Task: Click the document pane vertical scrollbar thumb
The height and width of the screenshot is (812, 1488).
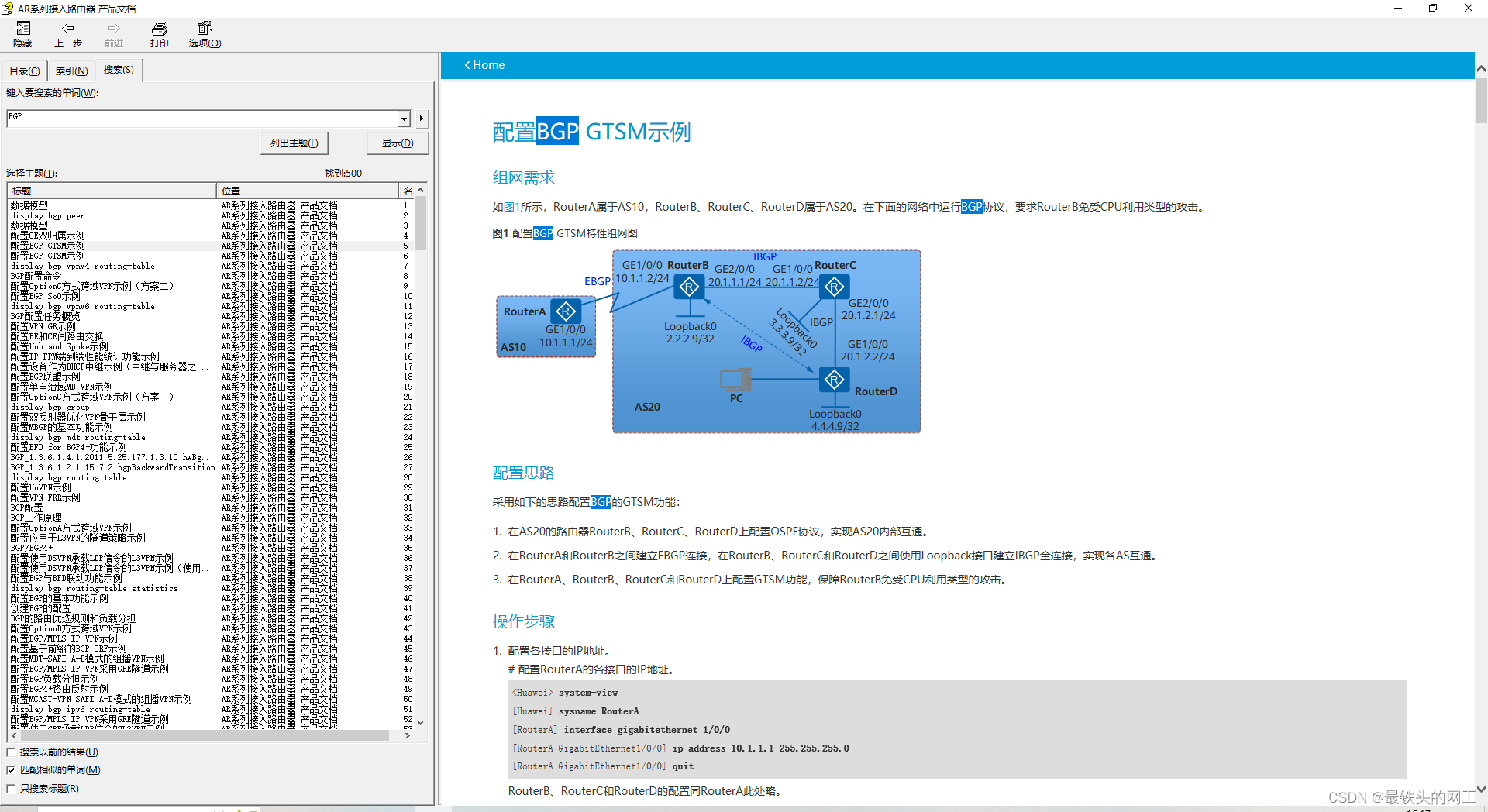Action: point(1481,100)
